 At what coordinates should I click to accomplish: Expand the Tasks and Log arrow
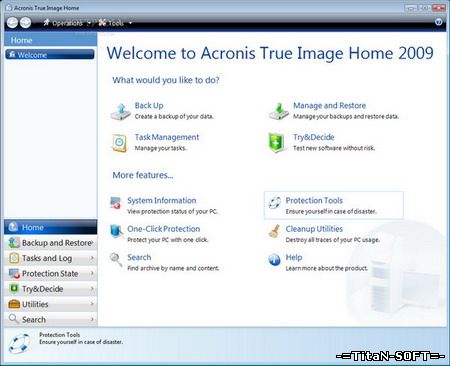pyautogui.click(x=92, y=258)
